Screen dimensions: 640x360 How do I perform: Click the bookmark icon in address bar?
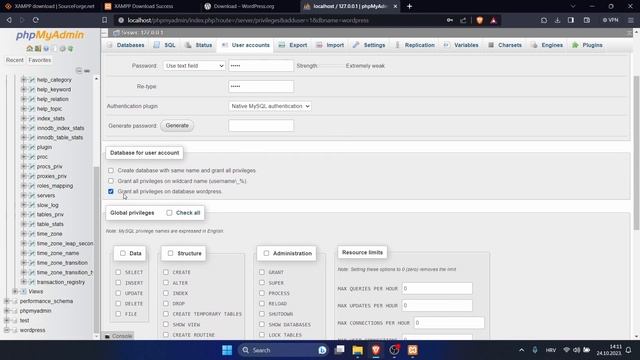point(104,20)
